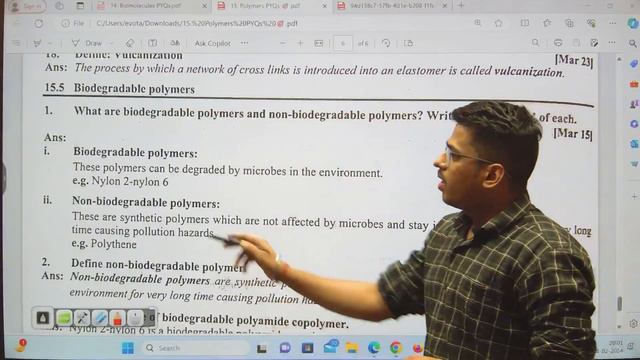Click the scrollbar up arrow
This screenshot has width=640, height=360.
coord(620,60)
